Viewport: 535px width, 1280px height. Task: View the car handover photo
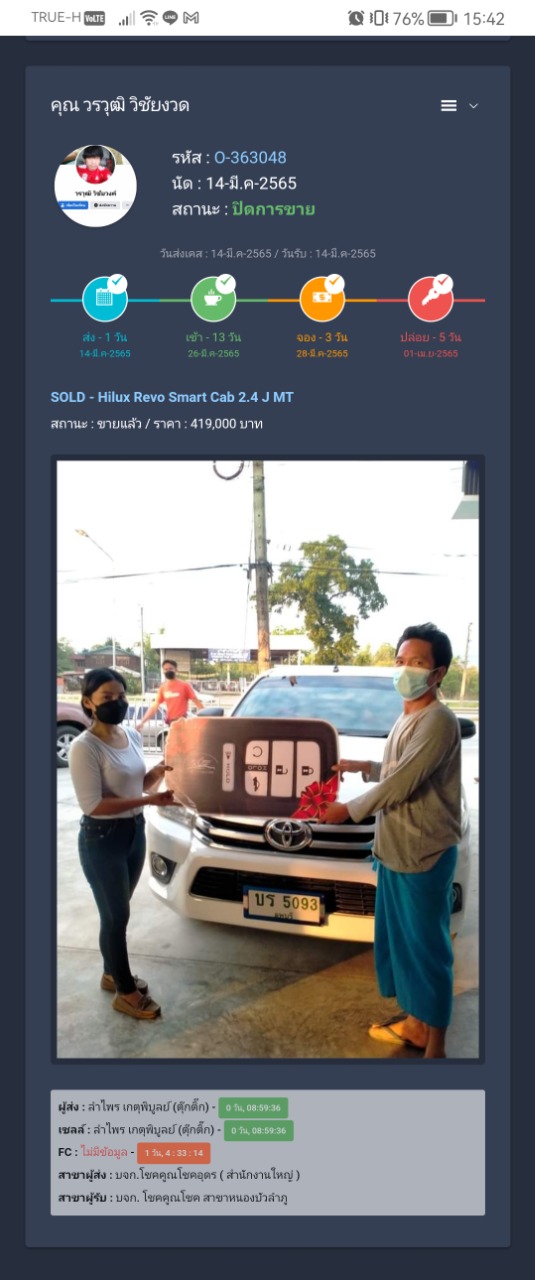pos(268,759)
